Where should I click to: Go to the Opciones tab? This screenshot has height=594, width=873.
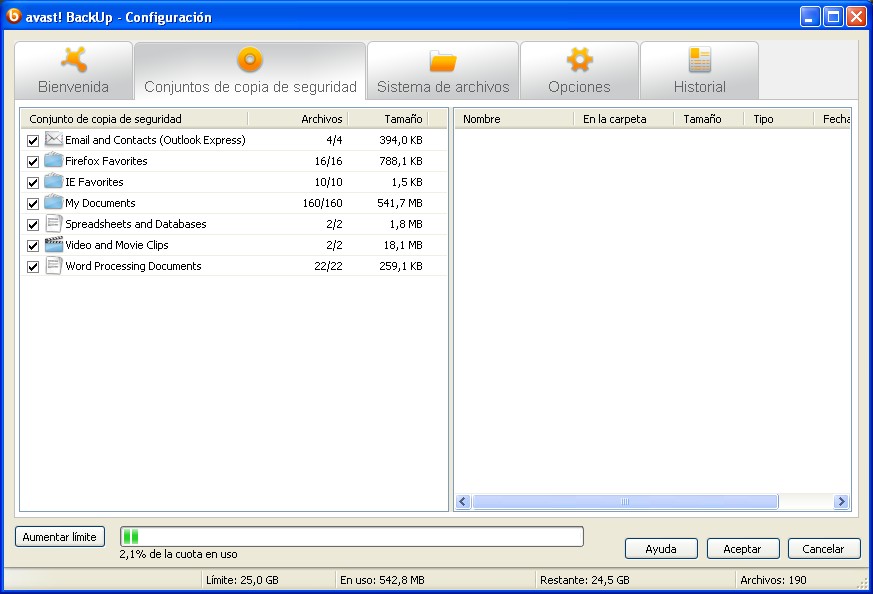point(579,71)
